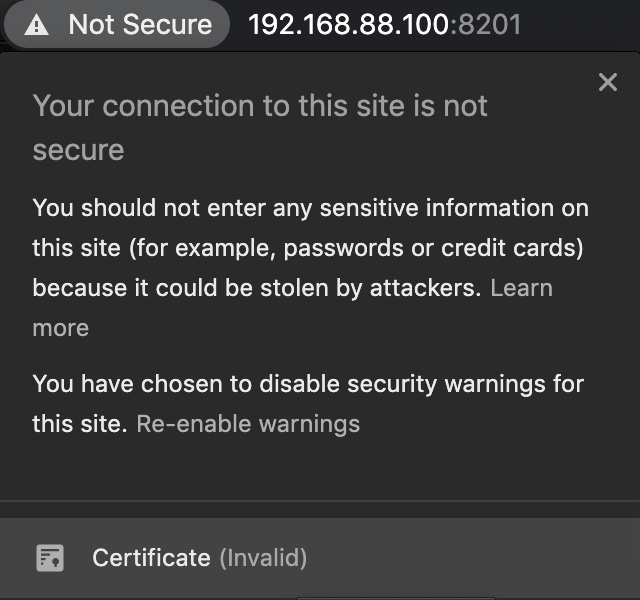Click the word 'Learn' at end of warning paragraph
This screenshot has height=600, width=640.
tap(522, 288)
